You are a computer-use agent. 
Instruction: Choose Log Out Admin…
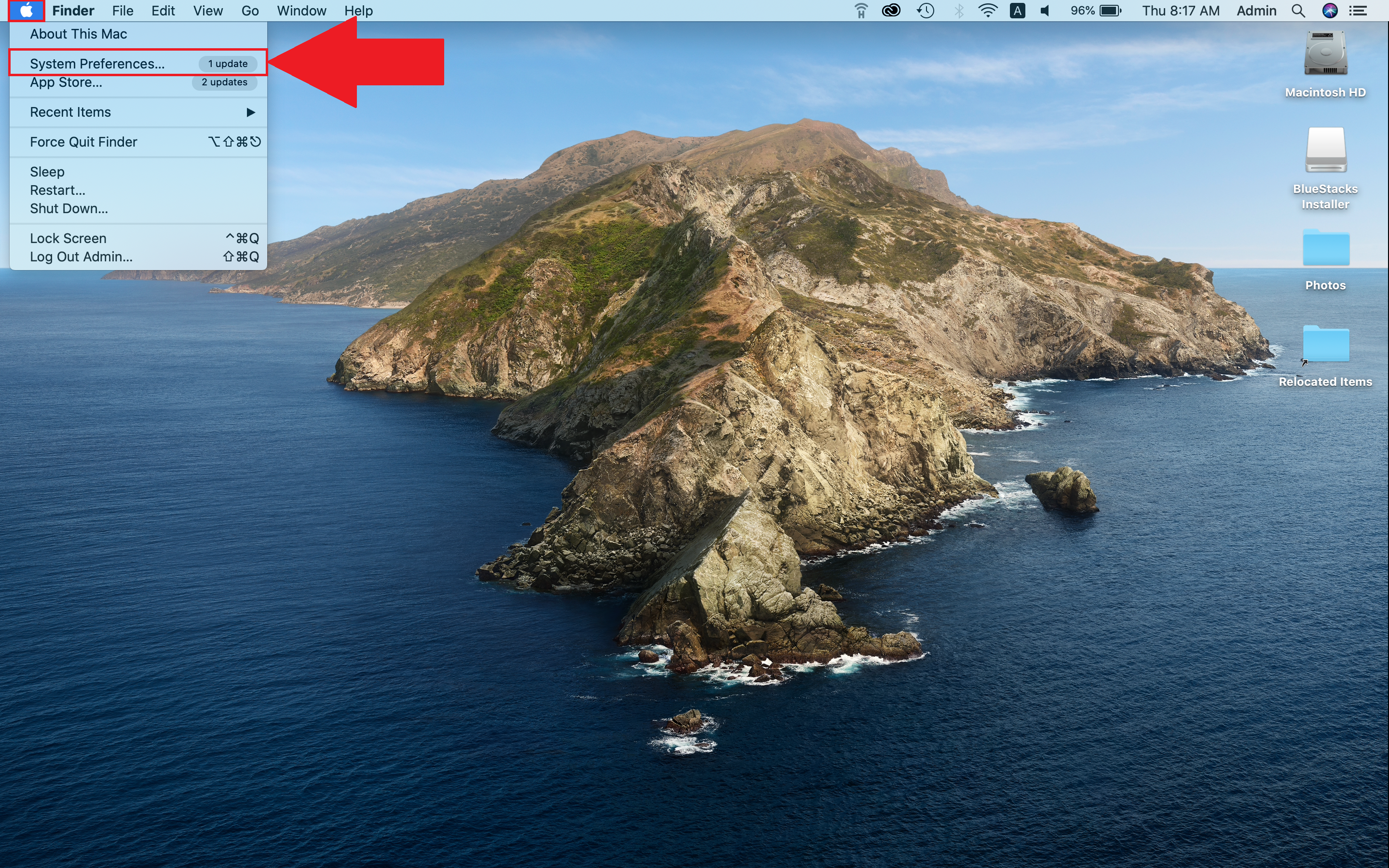[x=138, y=257]
